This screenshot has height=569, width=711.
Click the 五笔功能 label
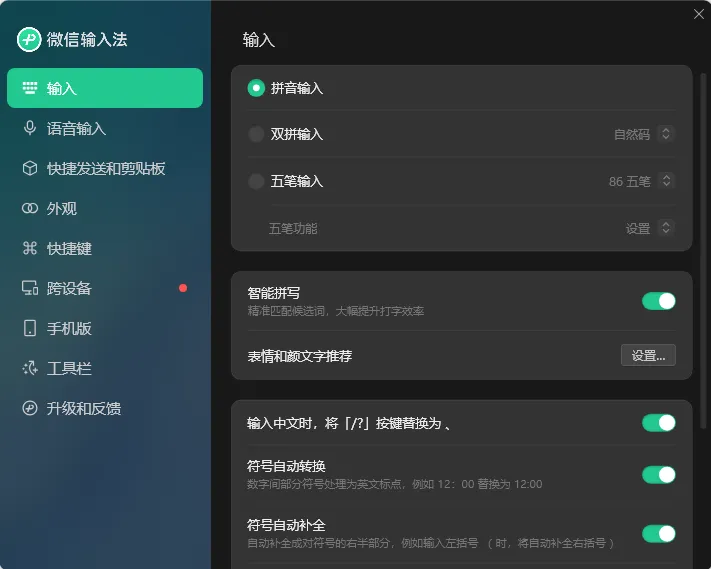coord(293,228)
